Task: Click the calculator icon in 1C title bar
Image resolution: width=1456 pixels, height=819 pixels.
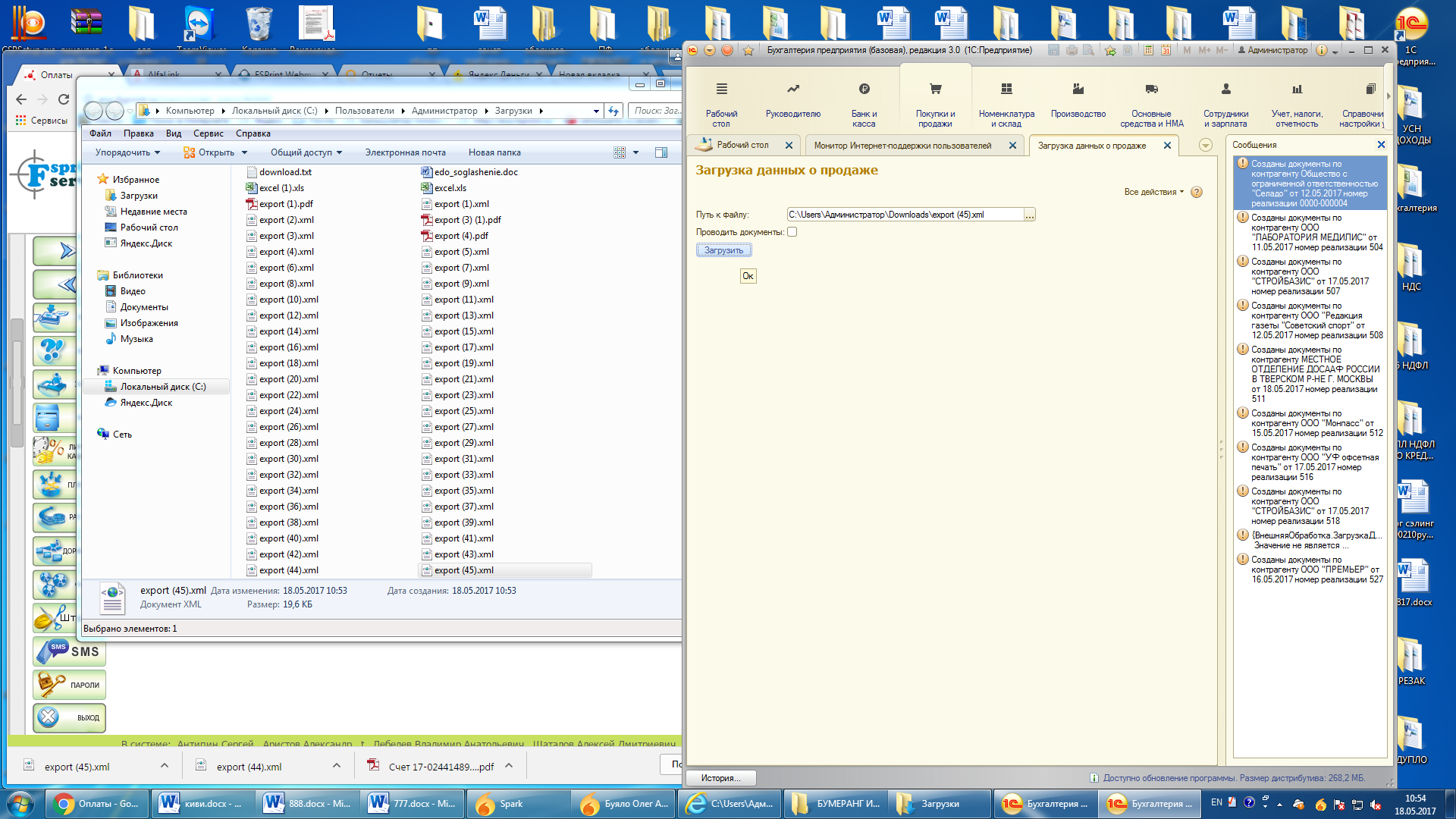Action: [x=1148, y=50]
